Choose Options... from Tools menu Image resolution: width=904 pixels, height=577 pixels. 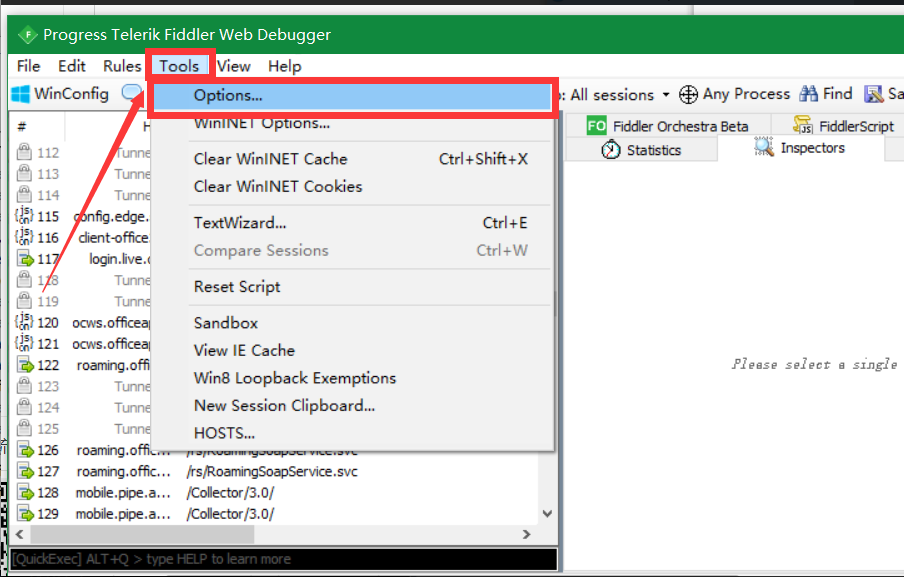click(x=352, y=96)
